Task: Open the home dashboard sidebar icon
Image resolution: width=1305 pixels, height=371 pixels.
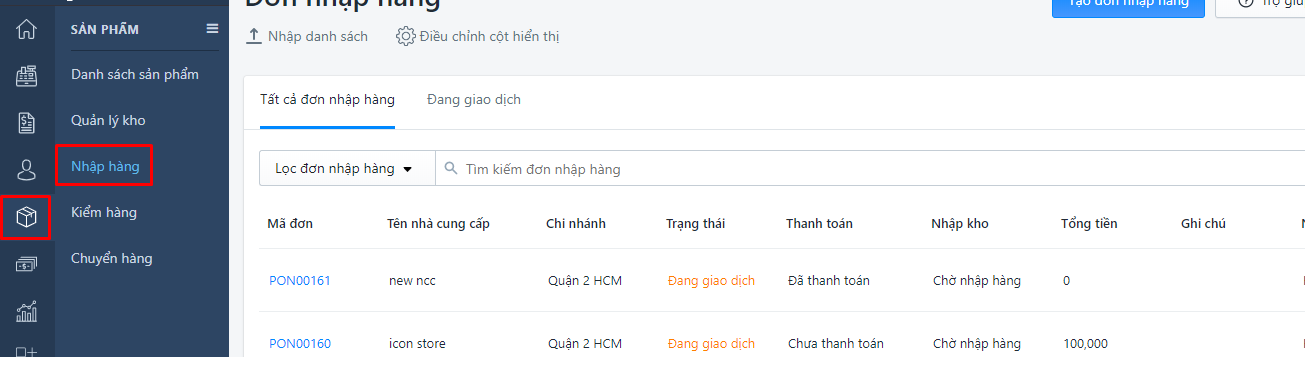Action: 27,29
